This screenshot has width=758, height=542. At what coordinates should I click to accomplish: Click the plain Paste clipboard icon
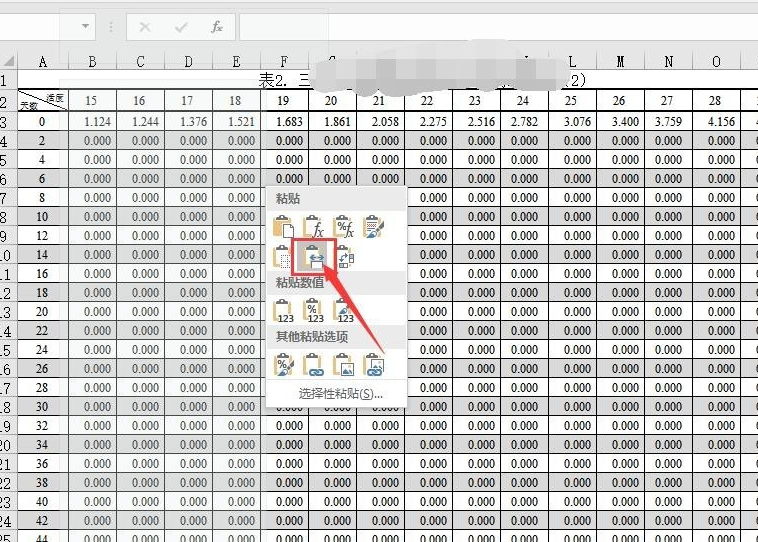click(x=283, y=227)
